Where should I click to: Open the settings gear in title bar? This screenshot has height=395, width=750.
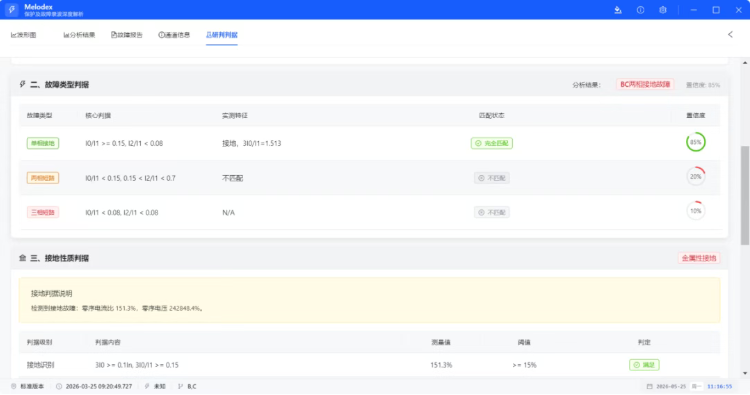coord(662,10)
